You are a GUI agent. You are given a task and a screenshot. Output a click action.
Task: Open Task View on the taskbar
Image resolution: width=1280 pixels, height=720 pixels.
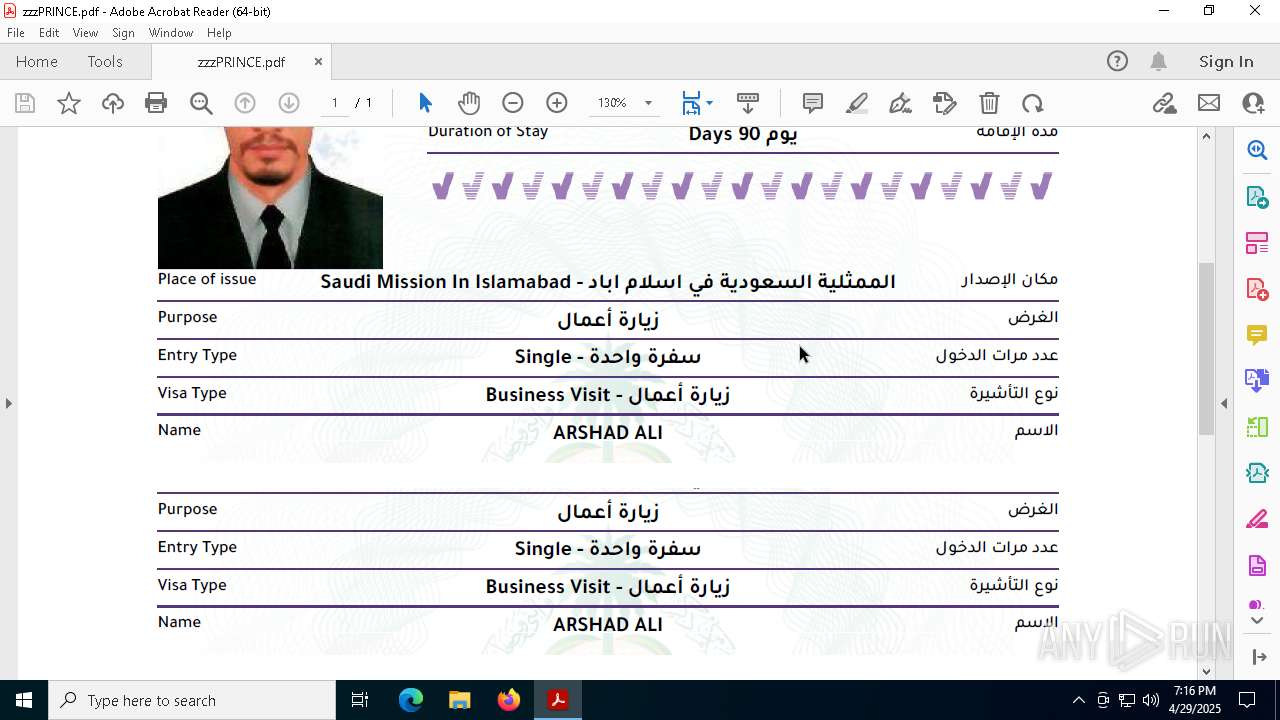tap(360, 700)
